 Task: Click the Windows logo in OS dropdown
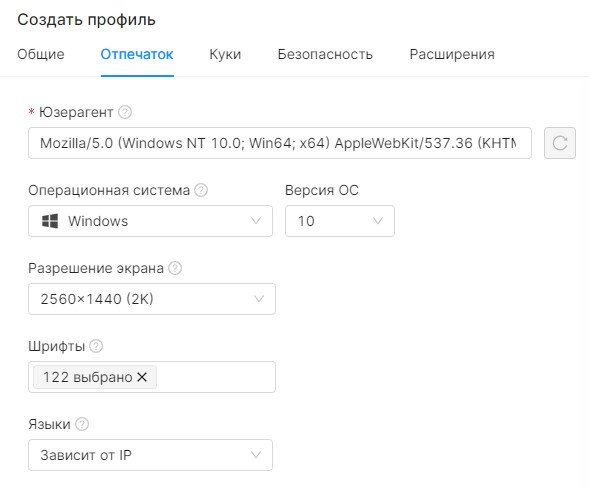[50, 221]
